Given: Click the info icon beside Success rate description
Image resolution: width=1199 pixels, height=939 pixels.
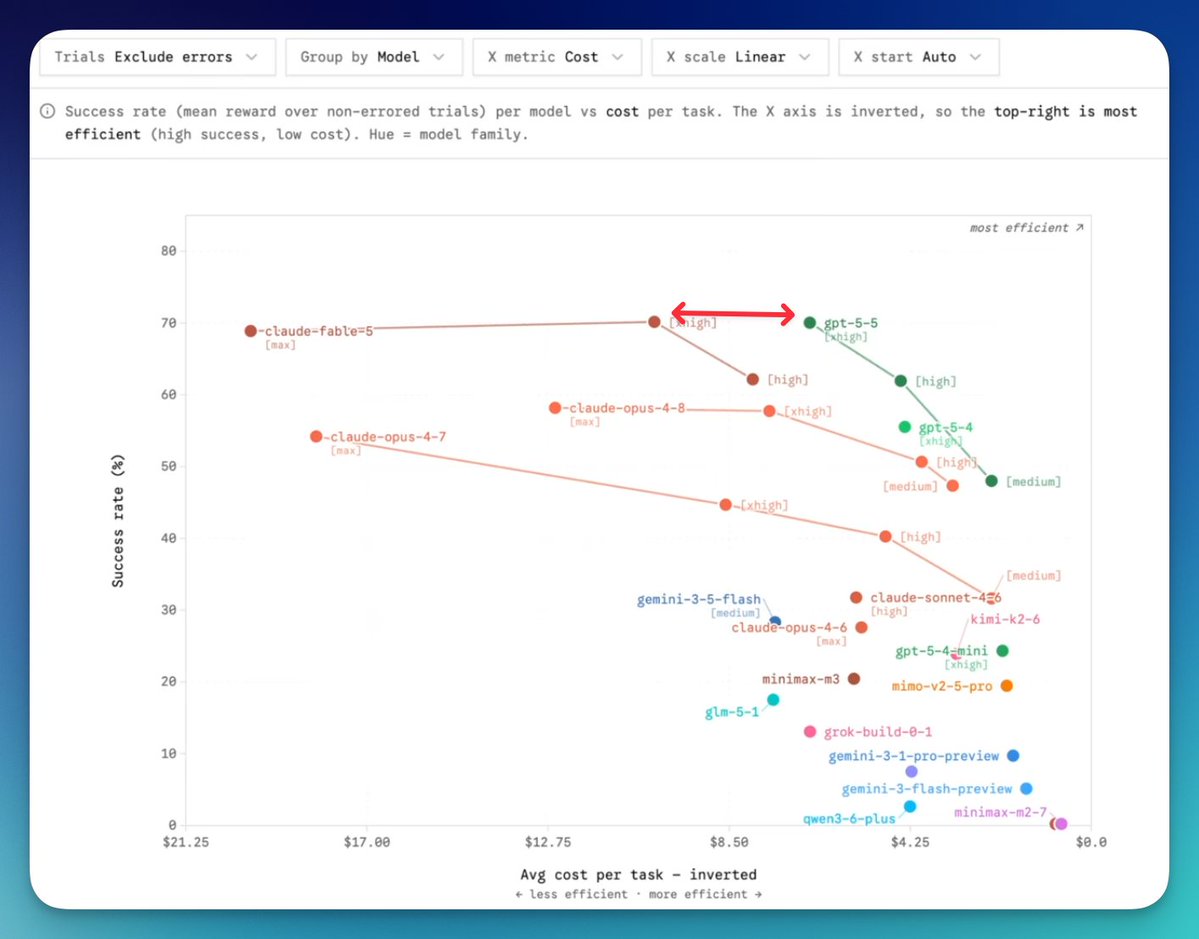Looking at the screenshot, I should click(x=47, y=112).
